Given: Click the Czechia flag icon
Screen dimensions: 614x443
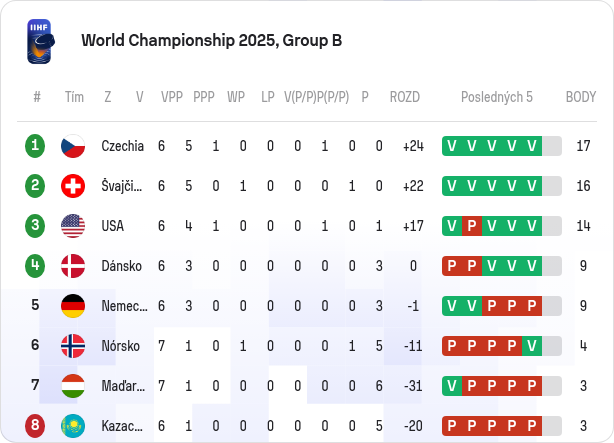Looking at the screenshot, I should pos(73,146).
